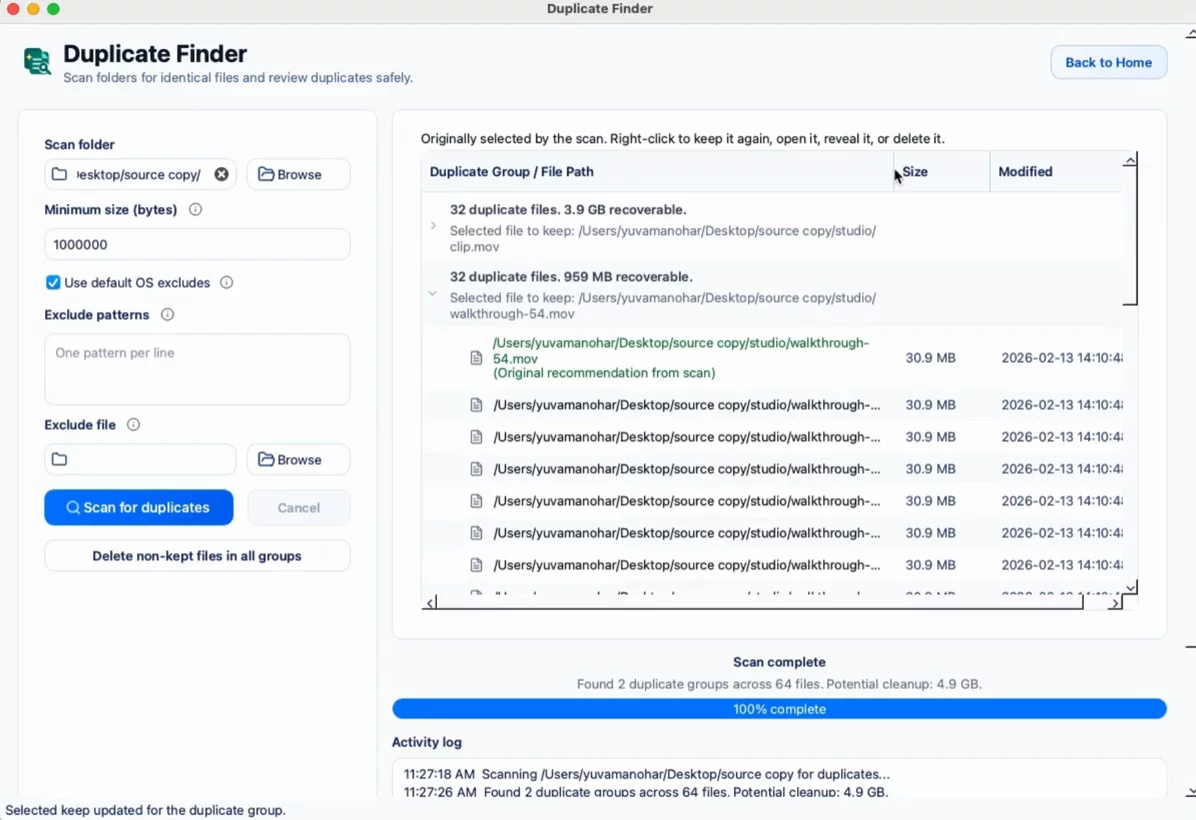
Task: Clear the scan folder path with the X icon
Action: [x=221, y=174]
